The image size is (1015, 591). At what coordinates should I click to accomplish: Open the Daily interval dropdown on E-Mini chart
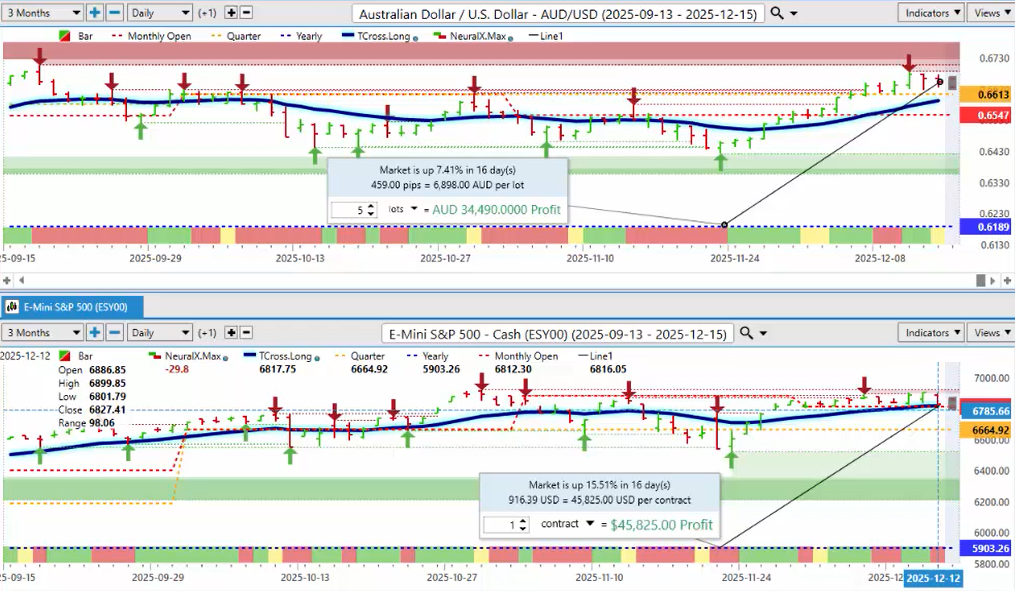click(x=159, y=333)
